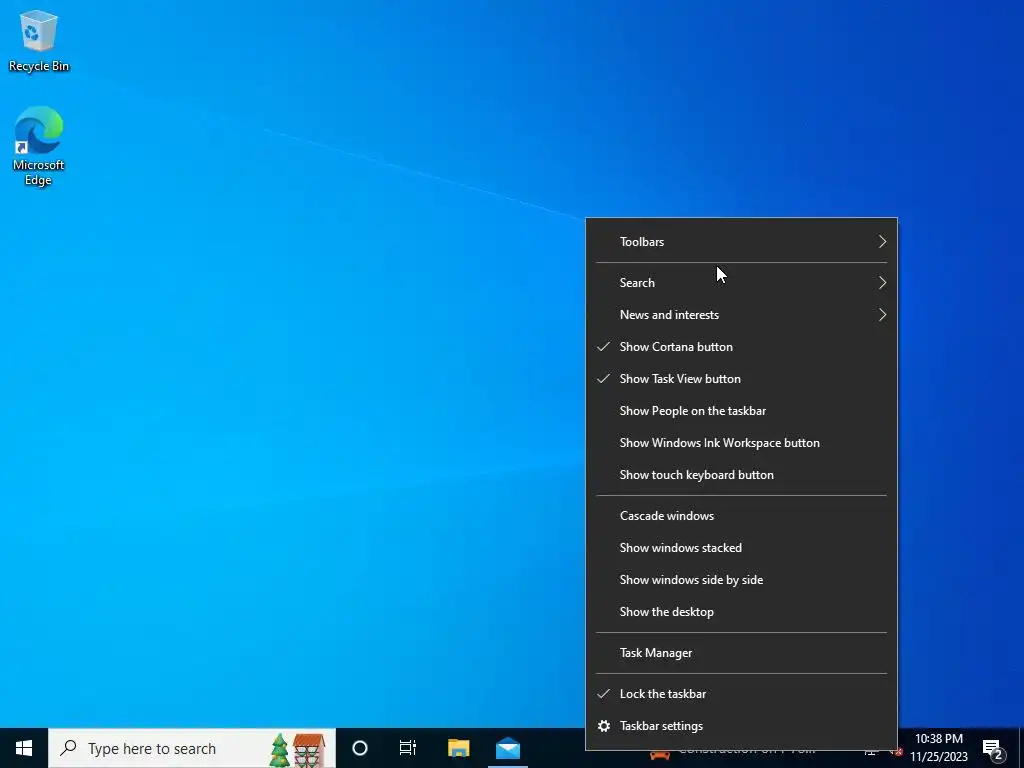This screenshot has height=768, width=1024.
Task: Enable Show People on the taskbar
Action: (741, 411)
